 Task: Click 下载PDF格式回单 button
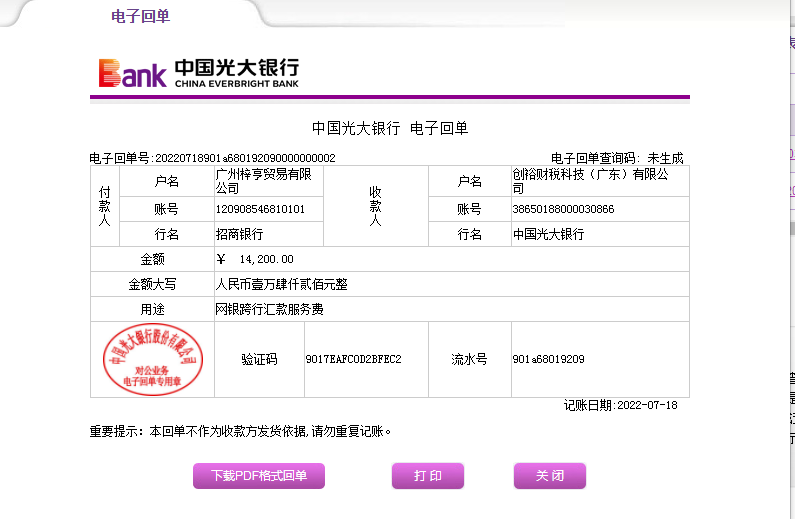tap(259, 475)
